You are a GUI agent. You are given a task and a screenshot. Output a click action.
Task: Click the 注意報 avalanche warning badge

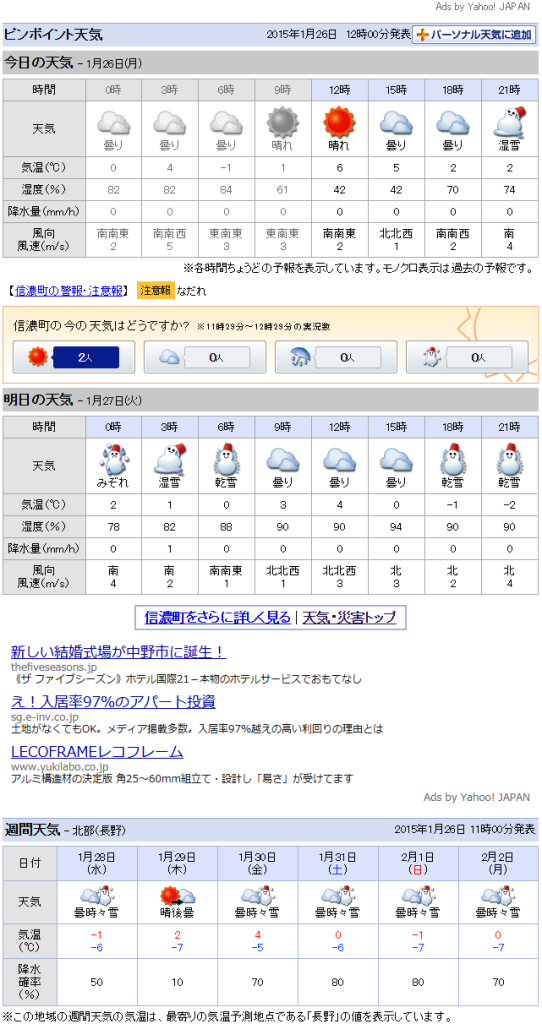155,291
